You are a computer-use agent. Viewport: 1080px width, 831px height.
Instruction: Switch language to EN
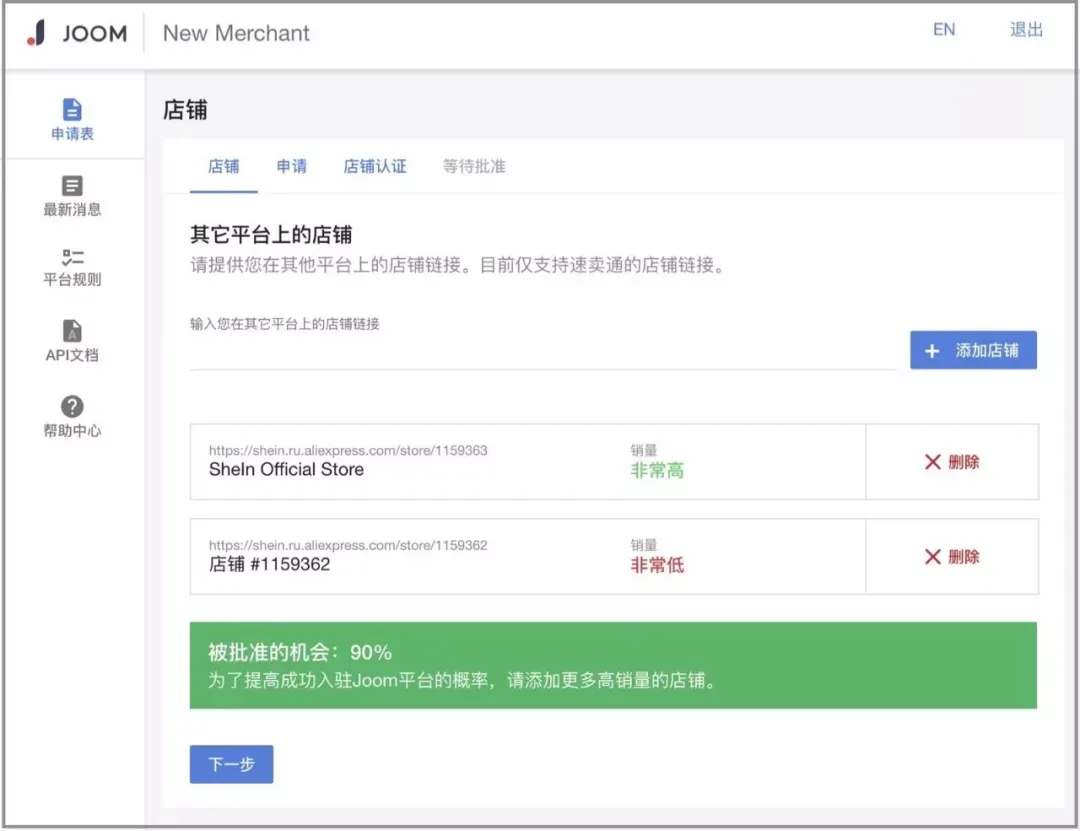(x=944, y=30)
